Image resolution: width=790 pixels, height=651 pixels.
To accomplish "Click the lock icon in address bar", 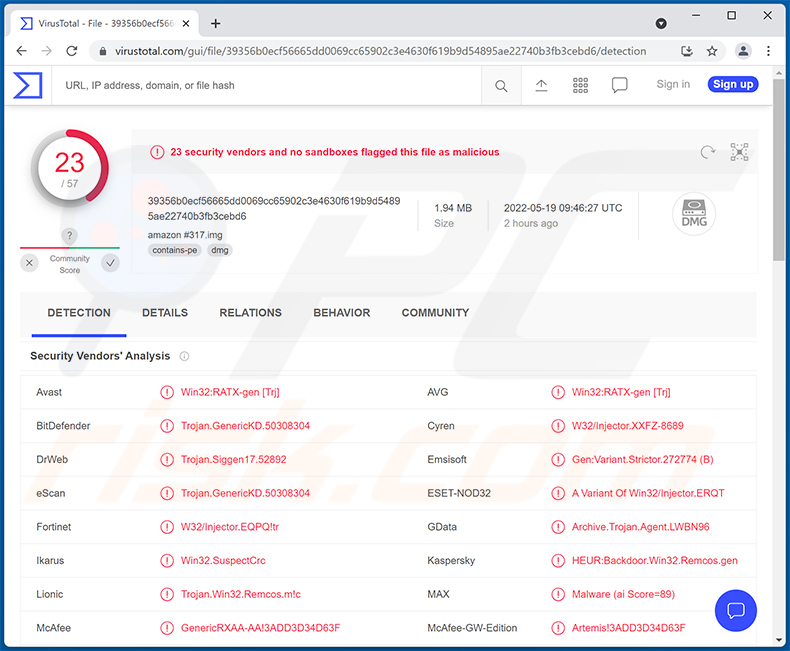I will (103, 51).
